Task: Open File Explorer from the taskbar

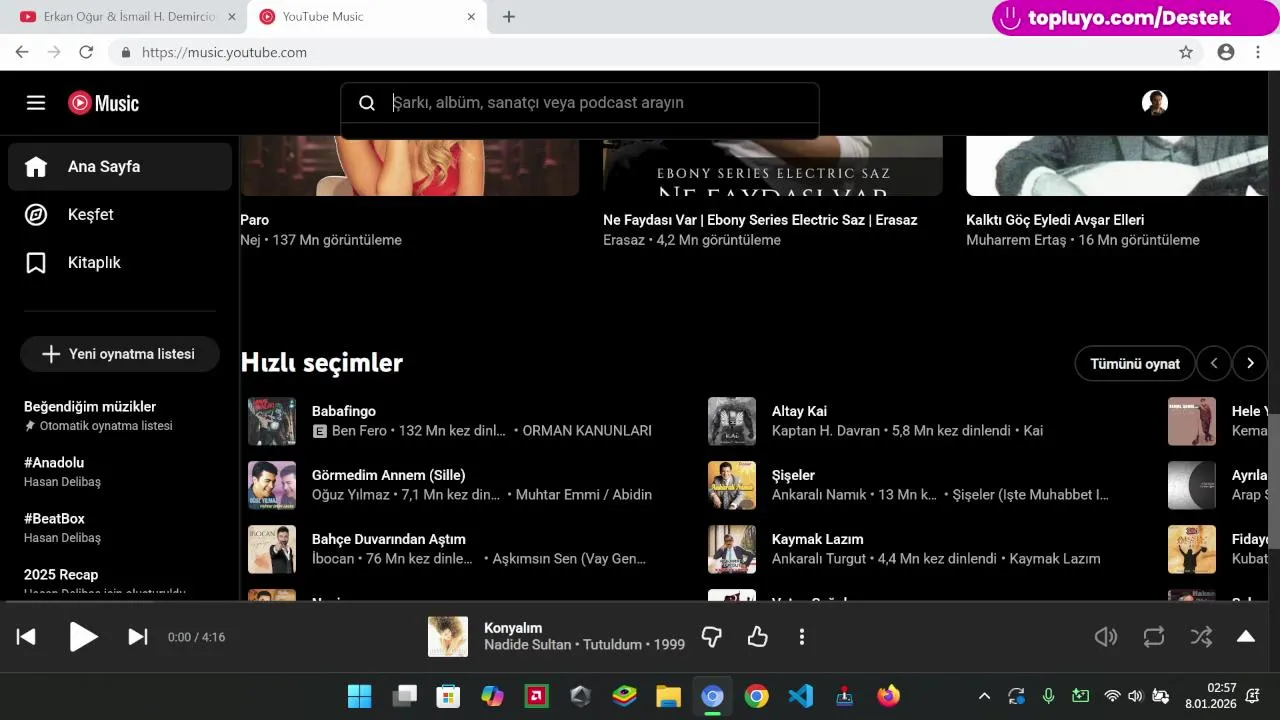Action: (x=668, y=696)
